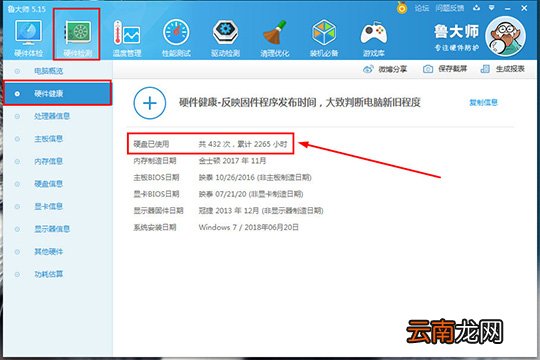This screenshot has width=540, height=360.
Task: Select 其他硬件 in sidebar
Action: [57, 252]
